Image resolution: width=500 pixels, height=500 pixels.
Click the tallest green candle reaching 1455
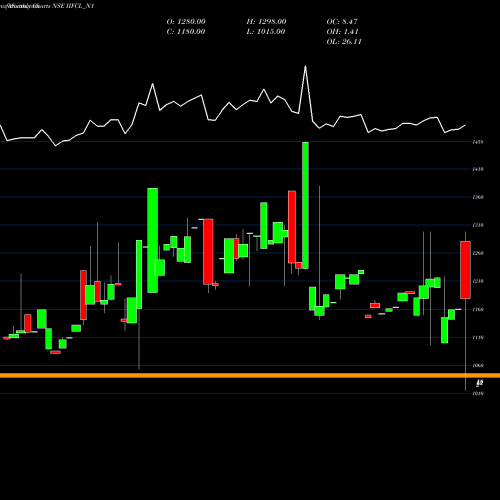pyautogui.click(x=305, y=205)
